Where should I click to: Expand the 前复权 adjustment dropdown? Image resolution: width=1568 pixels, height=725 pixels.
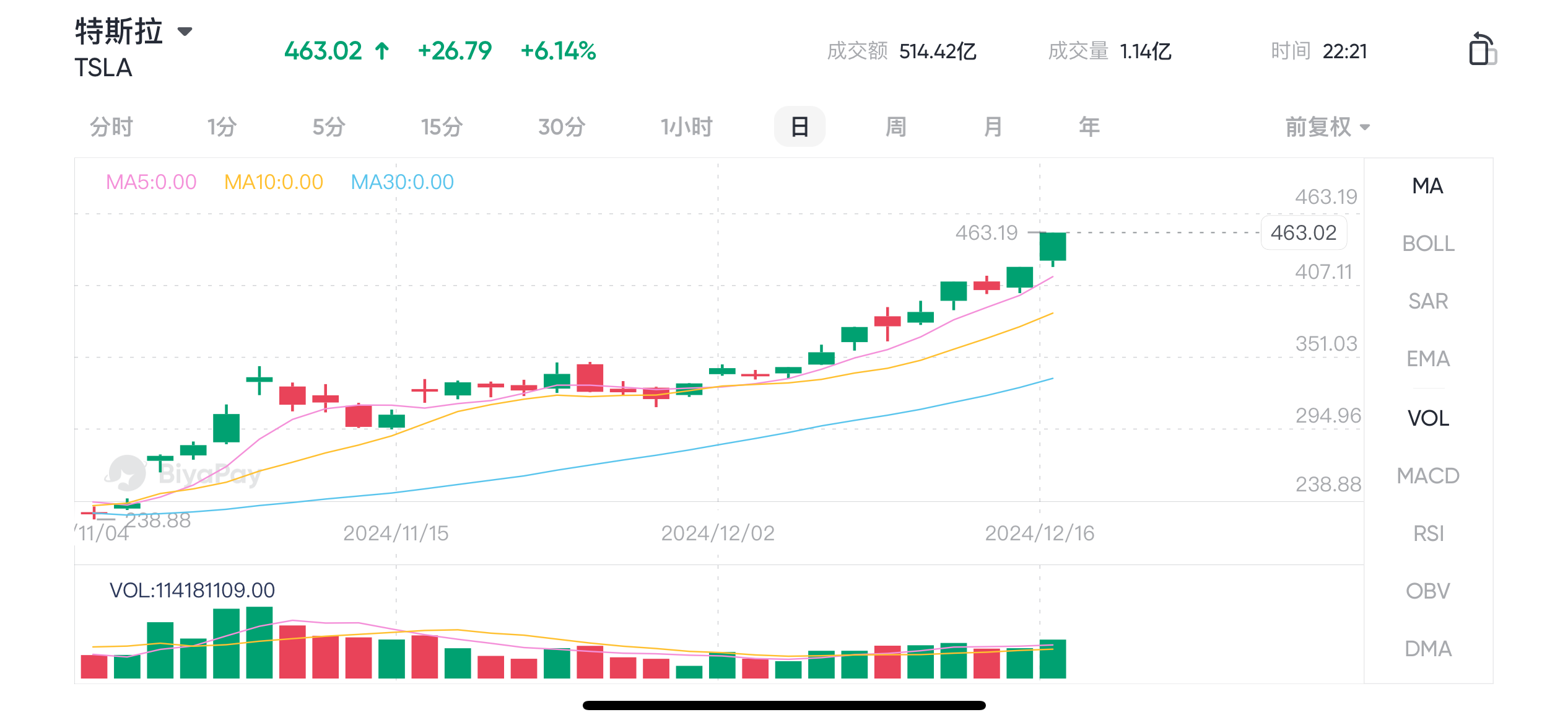[1328, 127]
